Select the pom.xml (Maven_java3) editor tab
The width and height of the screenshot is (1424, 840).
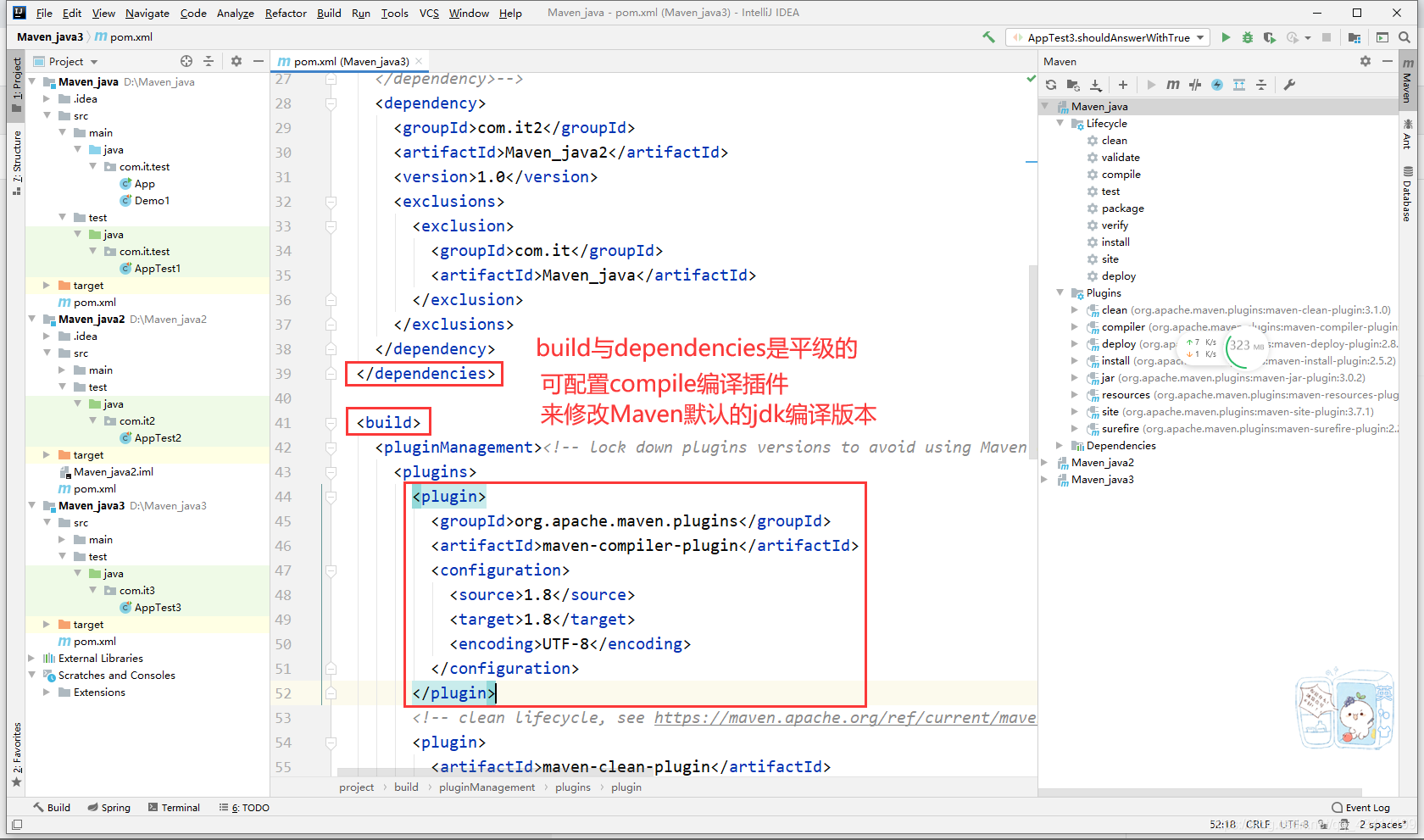click(350, 62)
